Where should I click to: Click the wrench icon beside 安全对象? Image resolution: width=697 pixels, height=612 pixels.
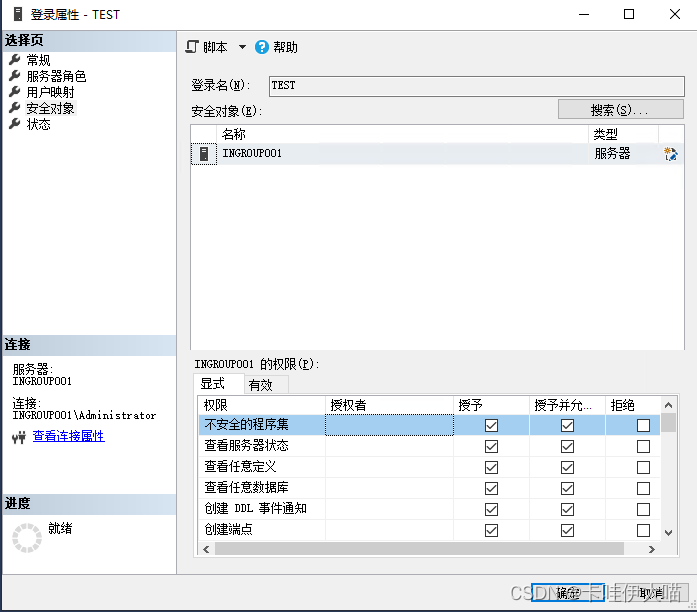pos(15,108)
